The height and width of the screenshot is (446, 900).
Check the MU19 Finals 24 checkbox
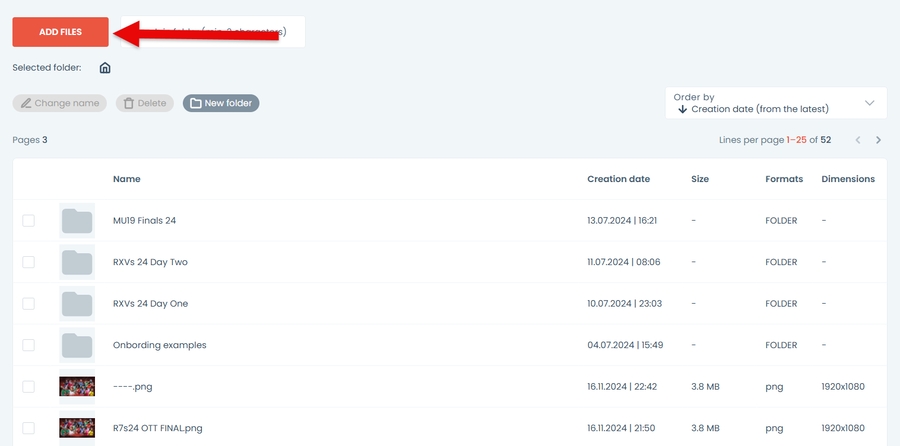point(28,220)
